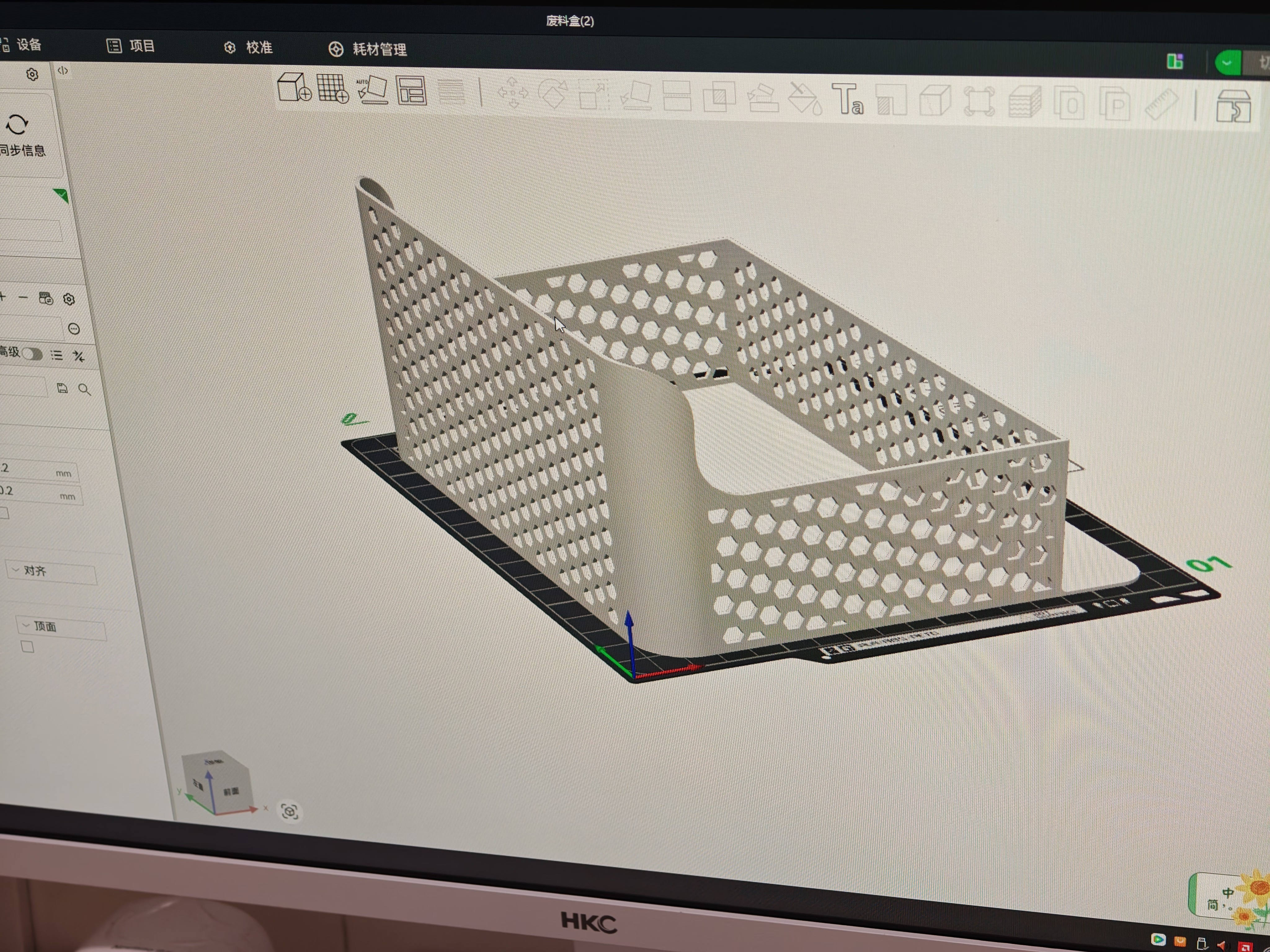This screenshot has height=952, width=1270.
Task: Click the compare presets icon
Action: click(79, 356)
